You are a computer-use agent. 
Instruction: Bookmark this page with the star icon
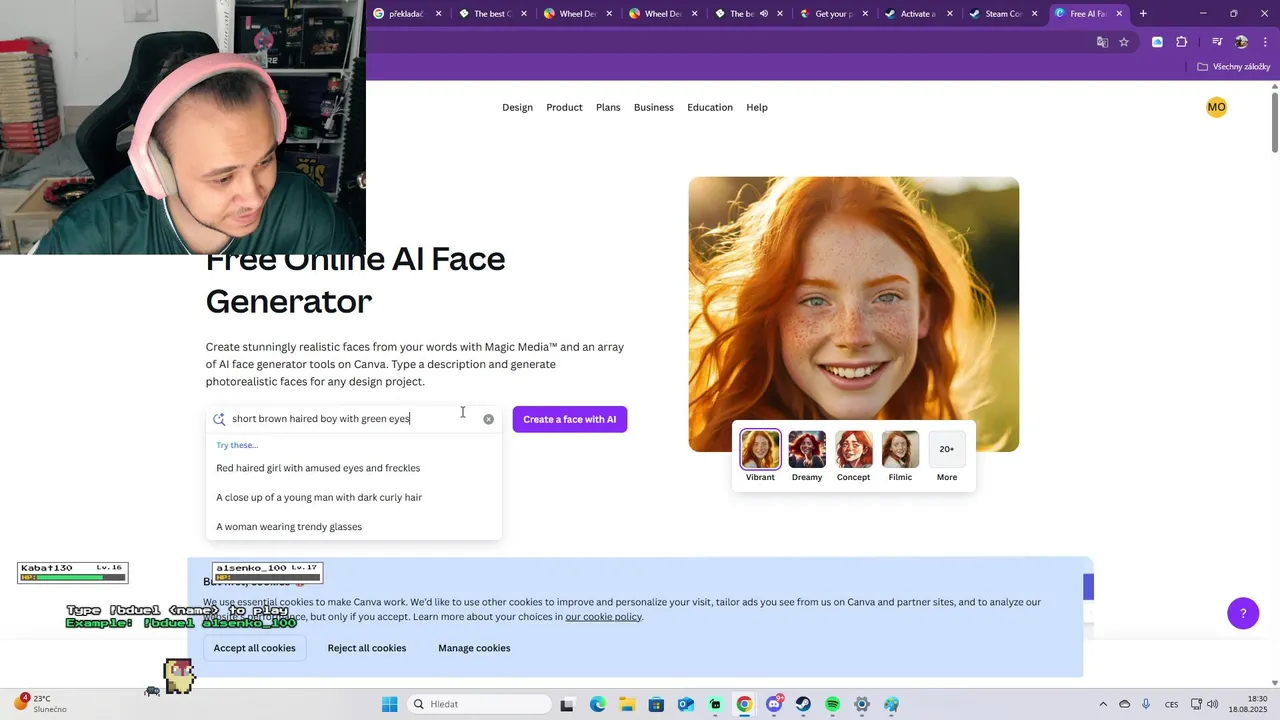pos(1124,42)
